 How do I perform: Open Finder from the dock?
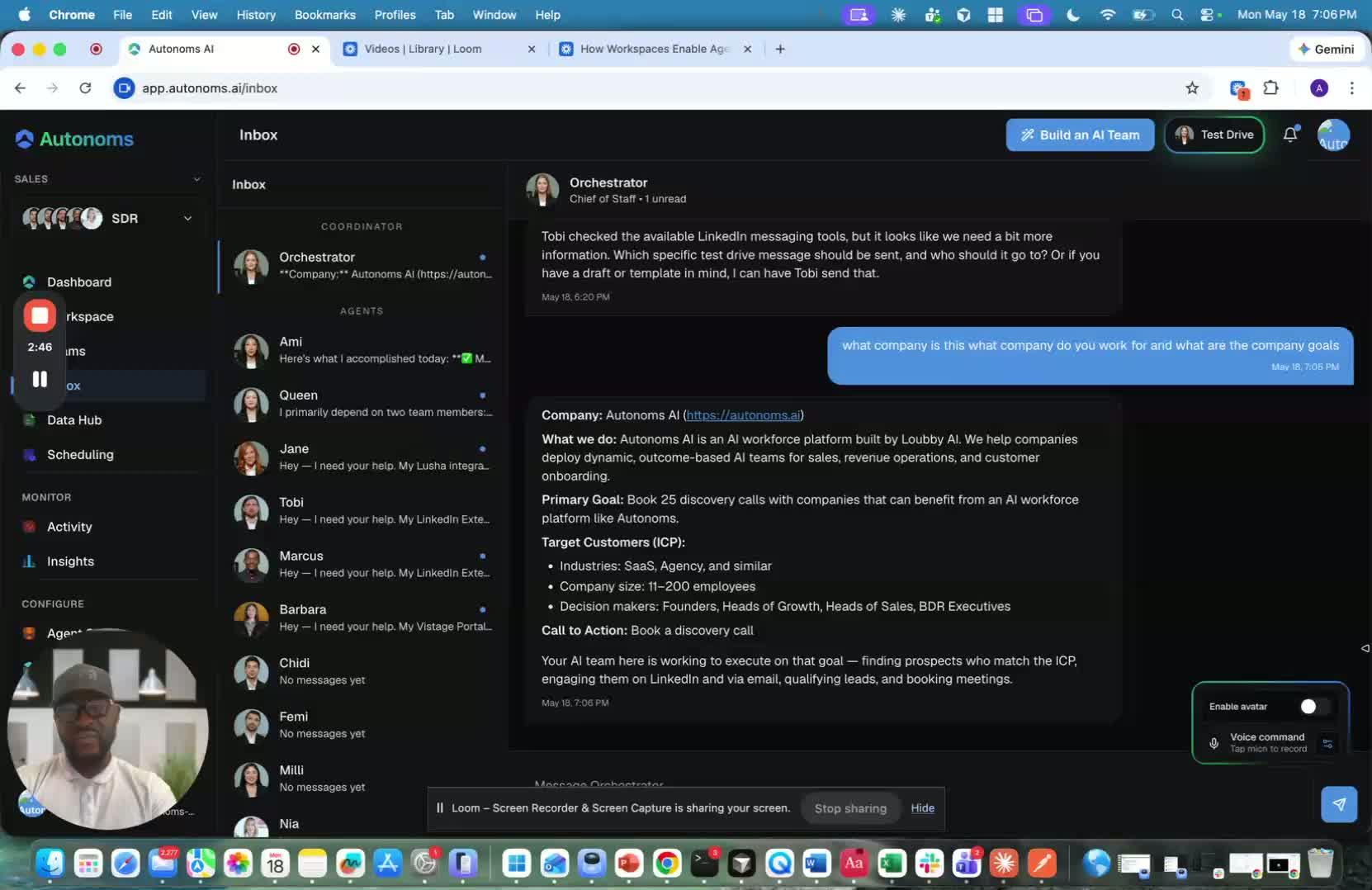pyautogui.click(x=51, y=864)
